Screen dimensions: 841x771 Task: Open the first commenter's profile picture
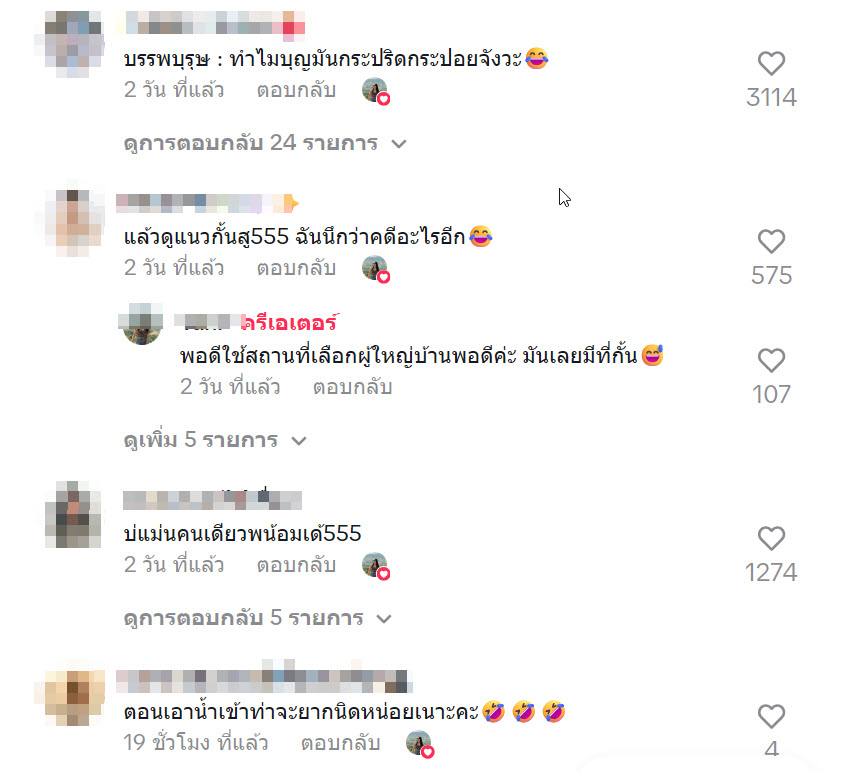coord(73,44)
